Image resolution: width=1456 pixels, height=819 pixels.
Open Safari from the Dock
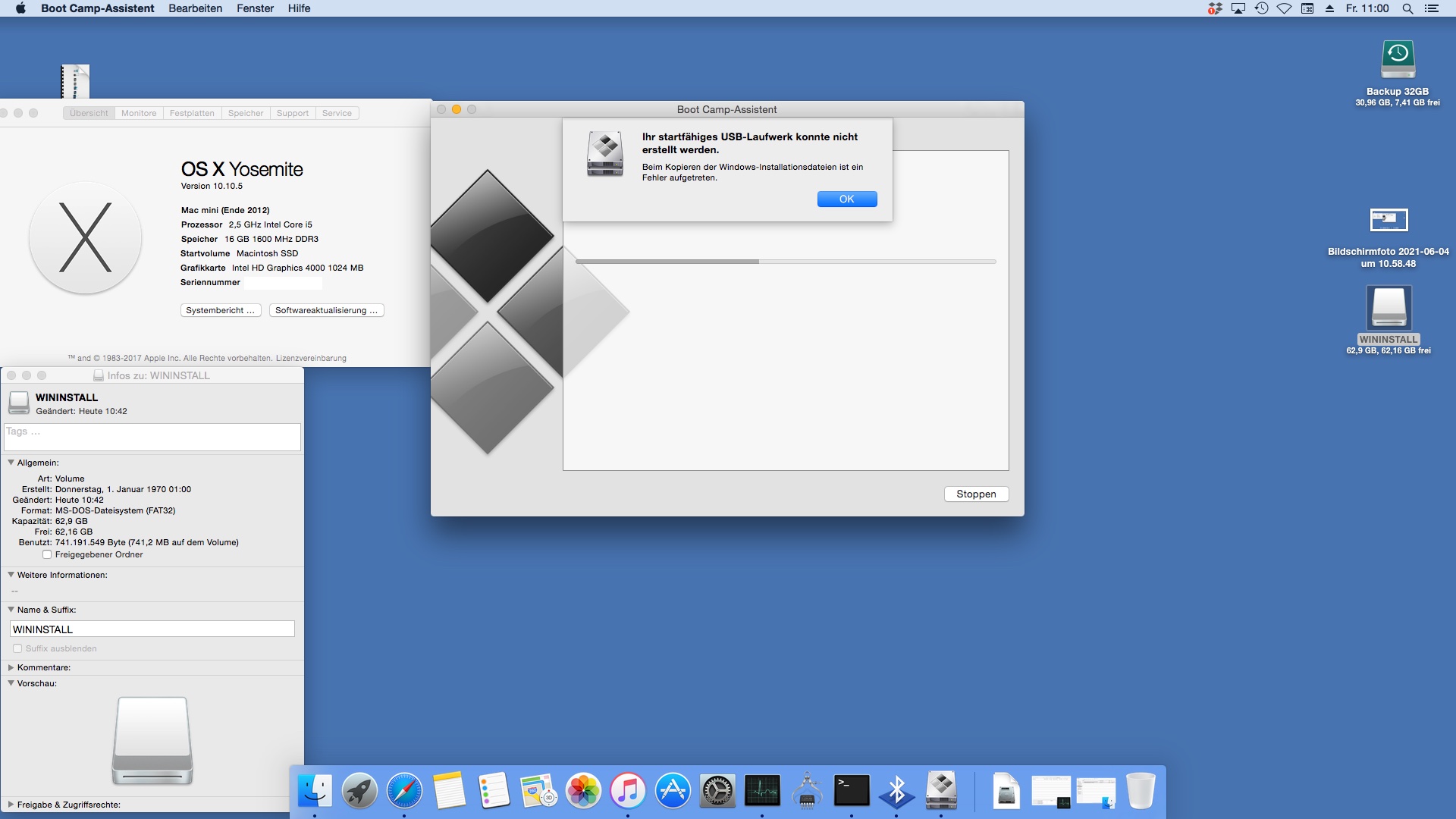click(404, 790)
